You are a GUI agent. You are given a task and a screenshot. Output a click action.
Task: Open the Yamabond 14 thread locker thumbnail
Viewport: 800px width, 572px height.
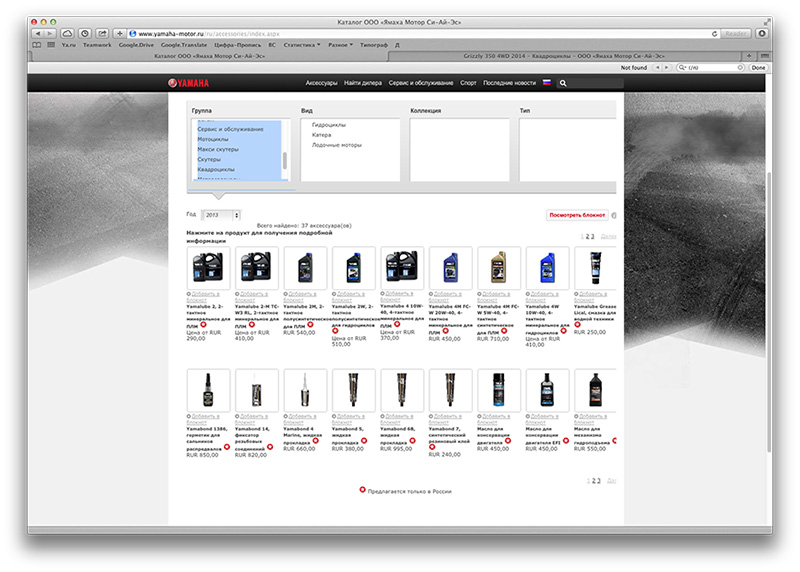point(257,390)
